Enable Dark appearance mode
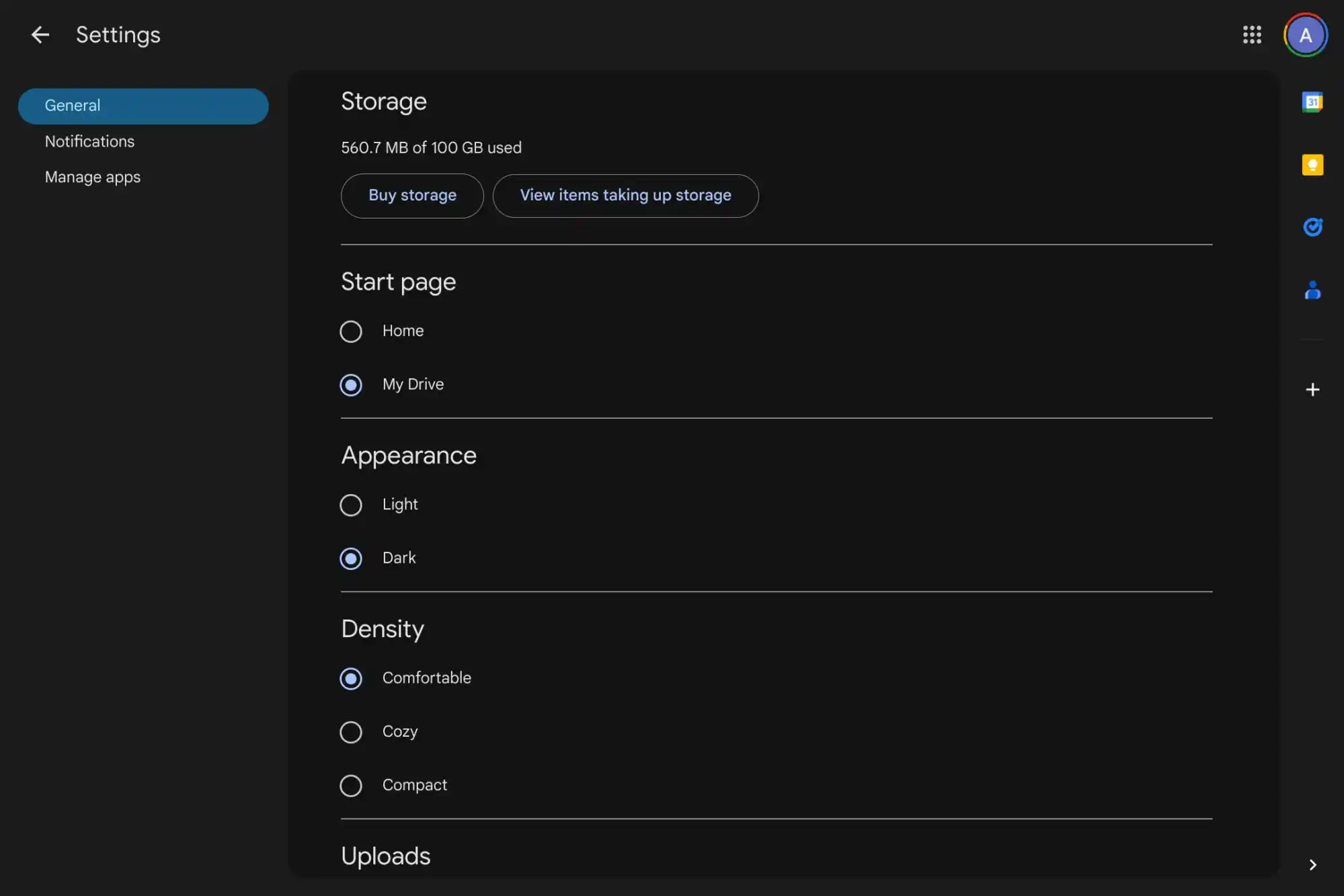1344x896 pixels. click(x=350, y=558)
